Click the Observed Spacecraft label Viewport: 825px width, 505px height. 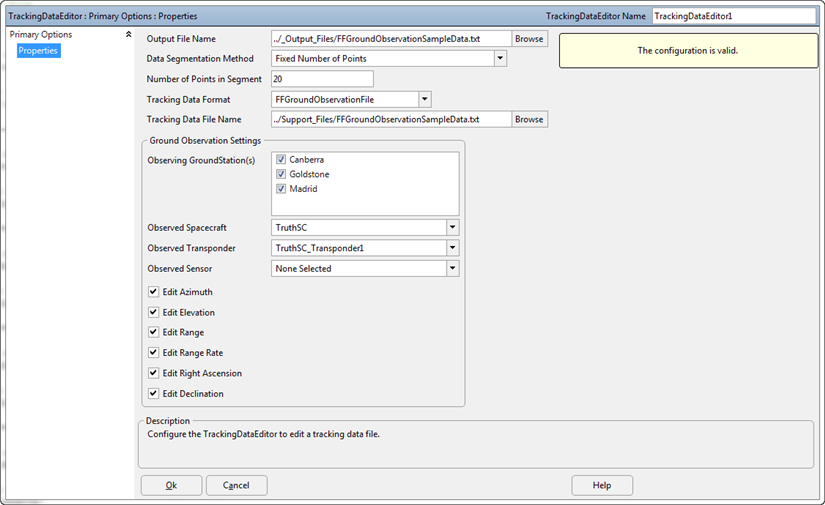pyautogui.click(x=187, y=228)
